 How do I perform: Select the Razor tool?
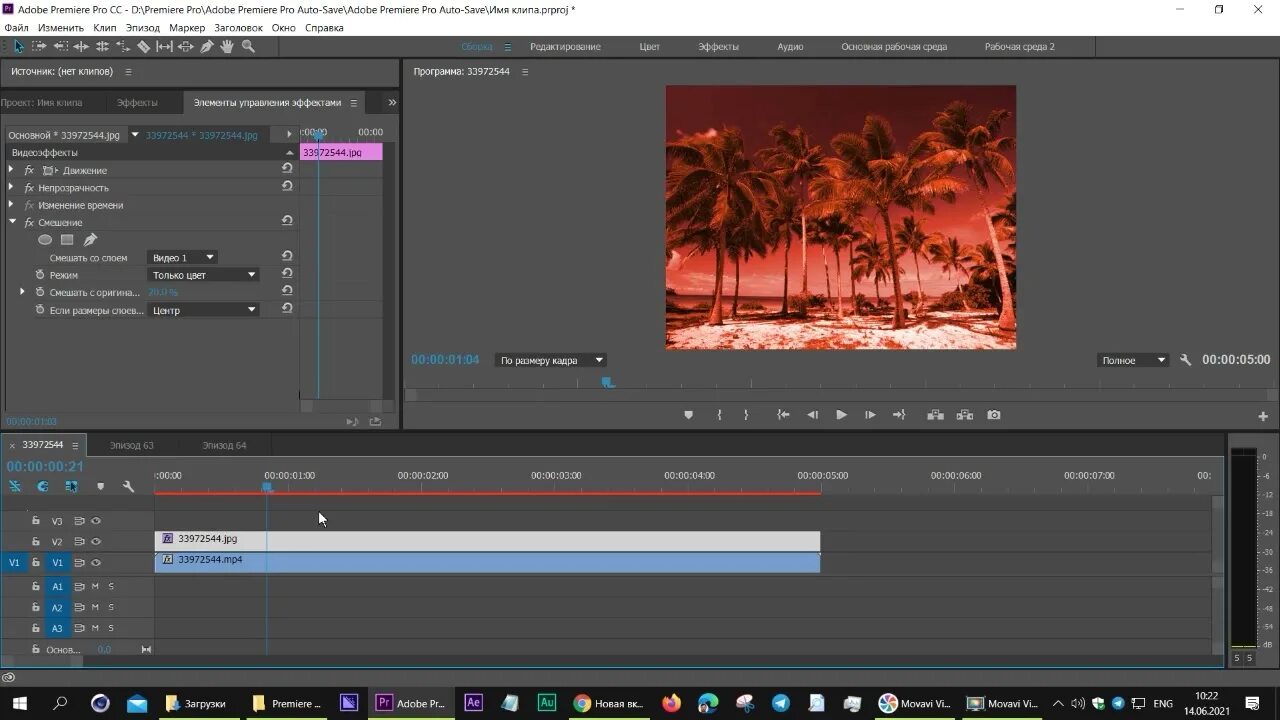click(x=143, y=47)
